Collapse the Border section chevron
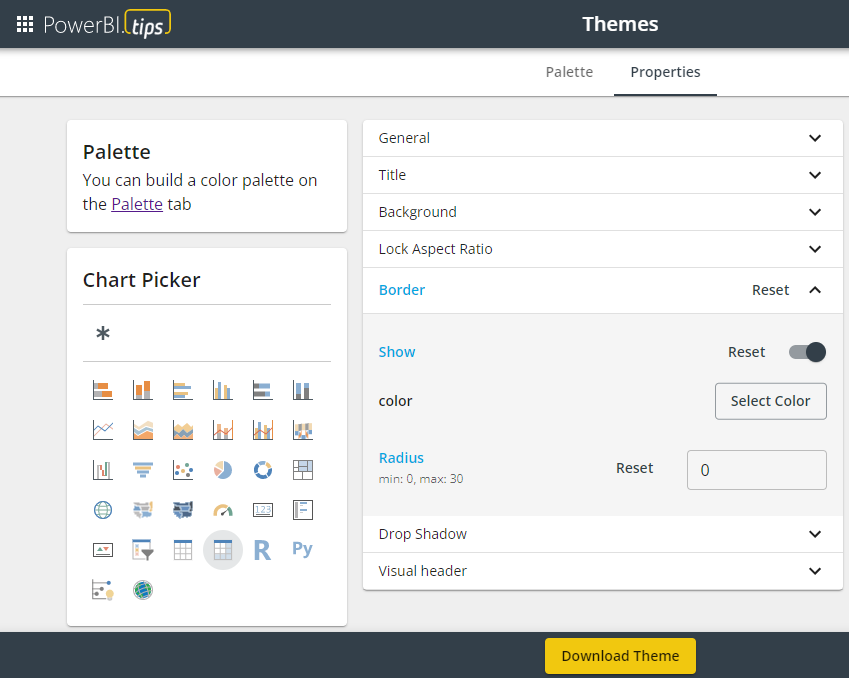The width and height of the screenshot is (849, 678). tap(815, 290)
